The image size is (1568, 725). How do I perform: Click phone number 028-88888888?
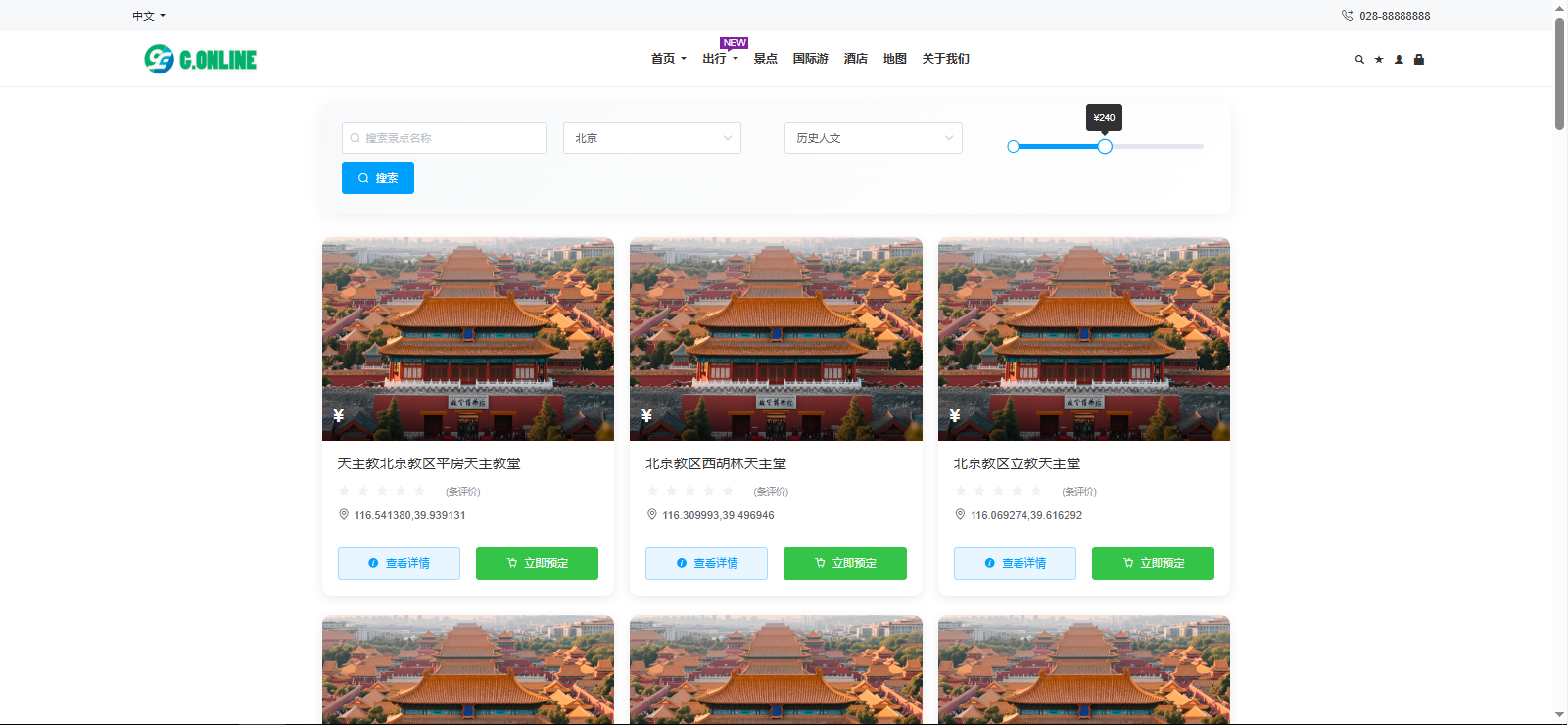click(x=1395, y=16)
